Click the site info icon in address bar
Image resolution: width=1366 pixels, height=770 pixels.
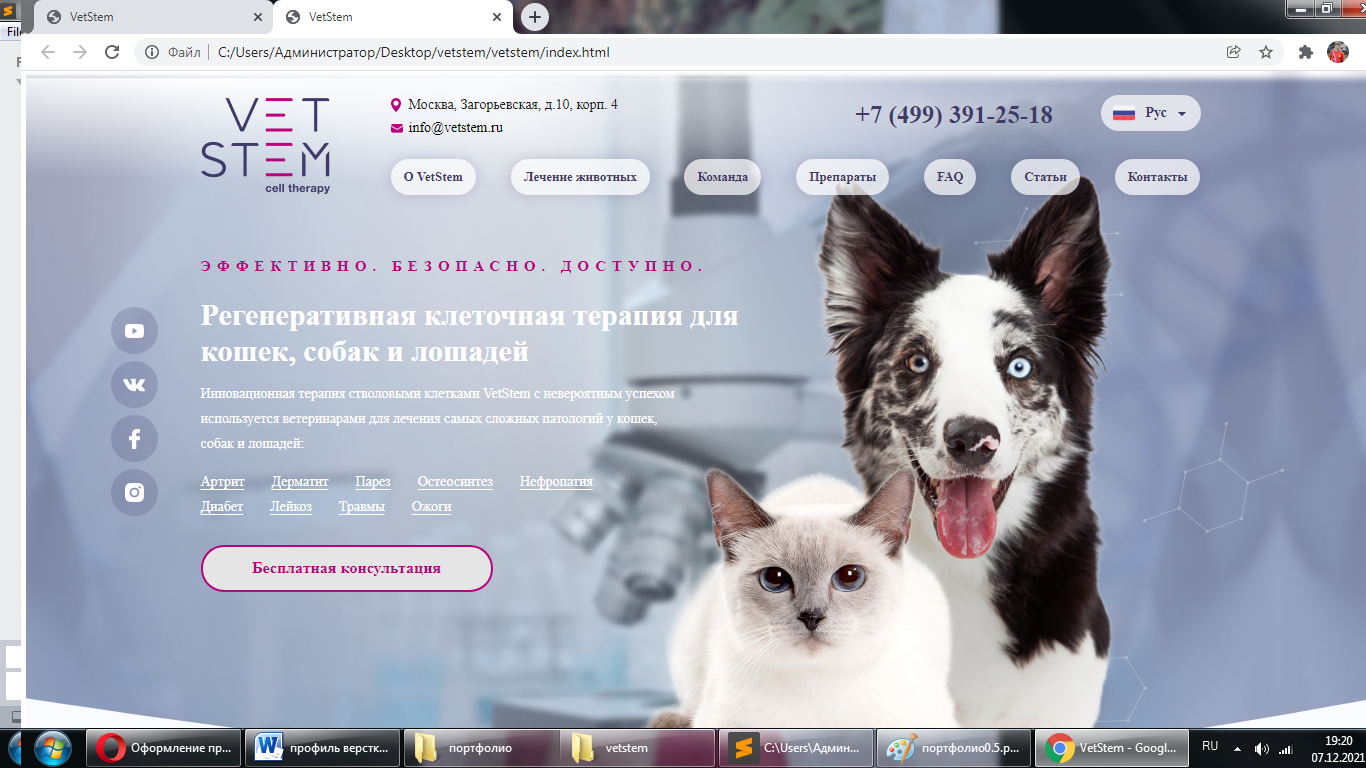pos(152,52)
